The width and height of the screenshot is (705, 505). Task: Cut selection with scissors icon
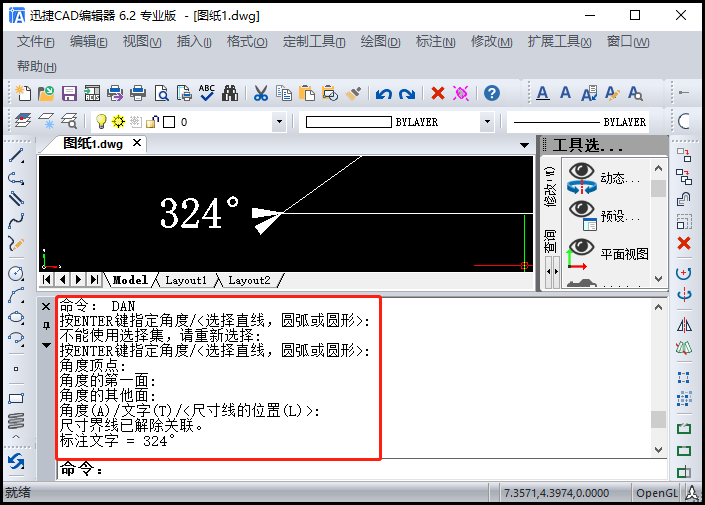[x=261, y=93]
